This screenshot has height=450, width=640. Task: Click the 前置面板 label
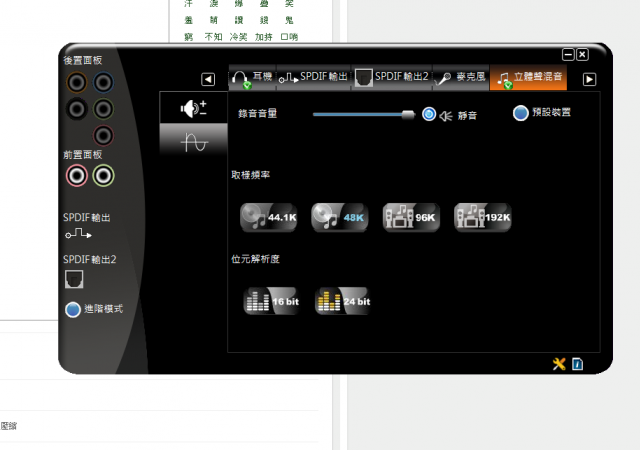coord(83,155)
